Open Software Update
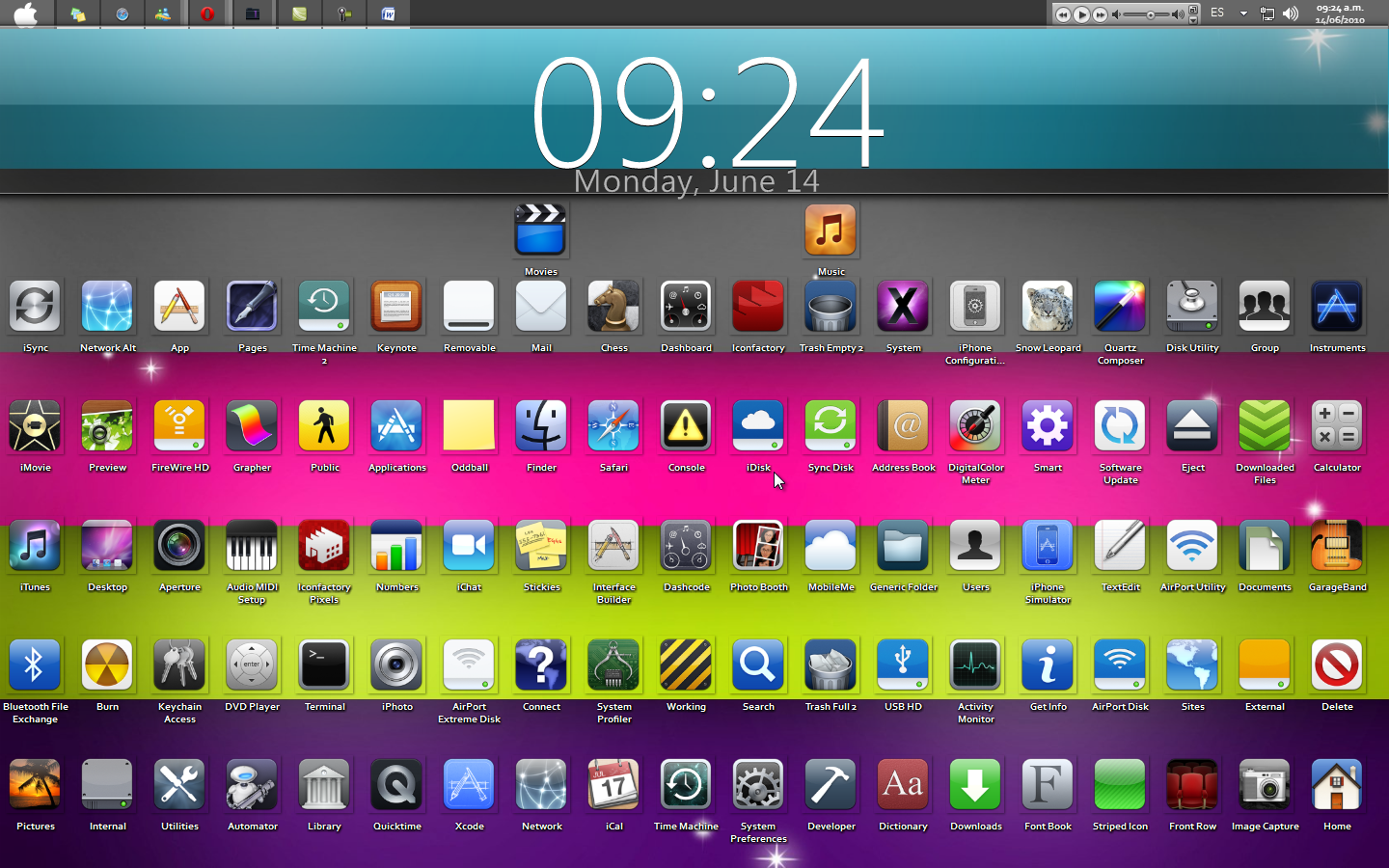This screenshot has height=868, width=1389. click(1120, 425)
